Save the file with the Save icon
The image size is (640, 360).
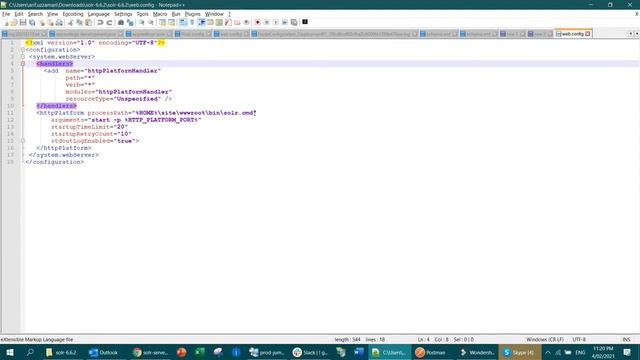click(23, 22)
